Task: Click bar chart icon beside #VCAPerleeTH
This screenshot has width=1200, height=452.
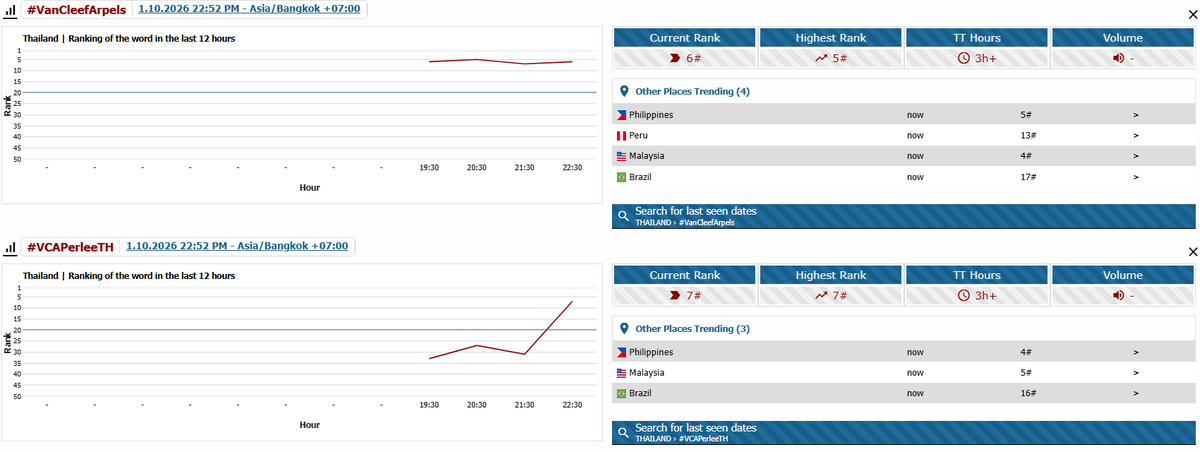Action: [13, 247]
